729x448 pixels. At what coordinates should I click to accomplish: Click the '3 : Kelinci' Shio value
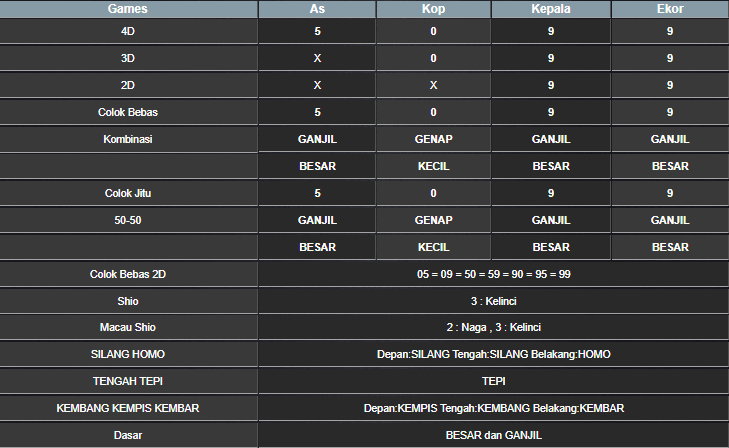click(x=493, y=301)
